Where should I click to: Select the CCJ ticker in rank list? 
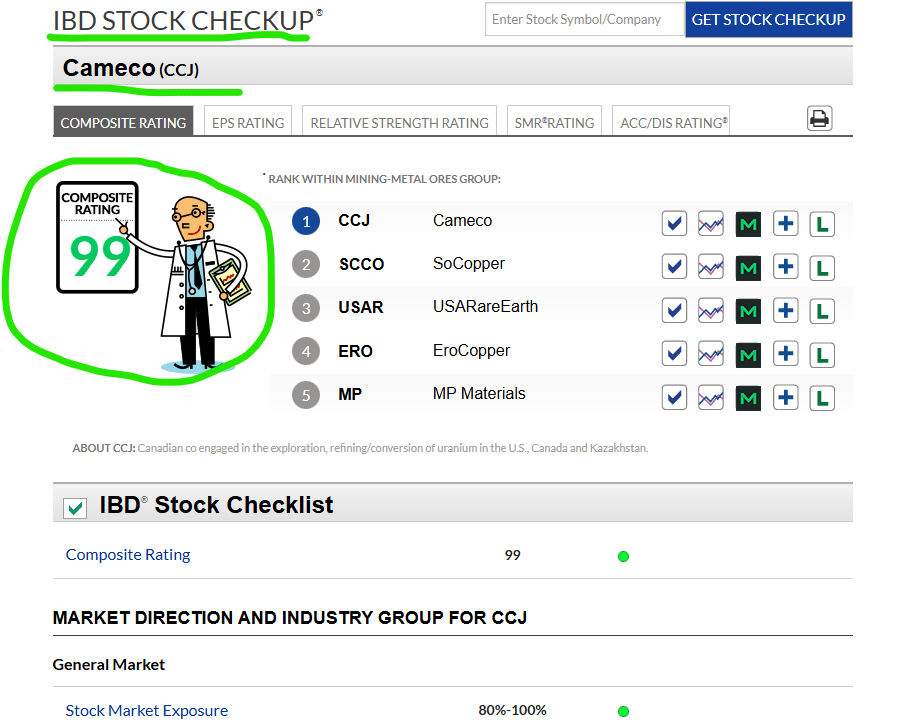pos(354,220)
